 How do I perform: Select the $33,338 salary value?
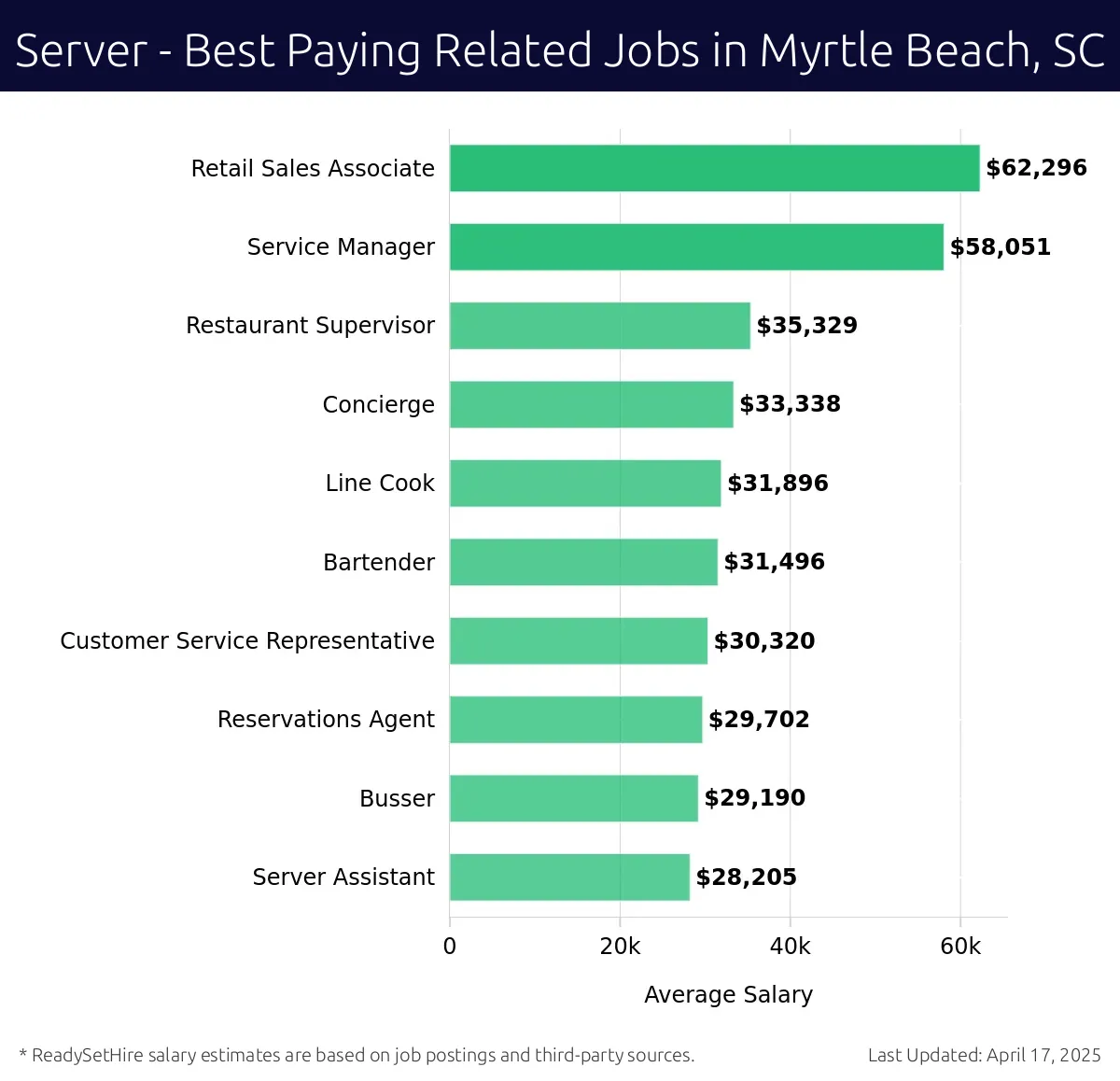[791, 404]
